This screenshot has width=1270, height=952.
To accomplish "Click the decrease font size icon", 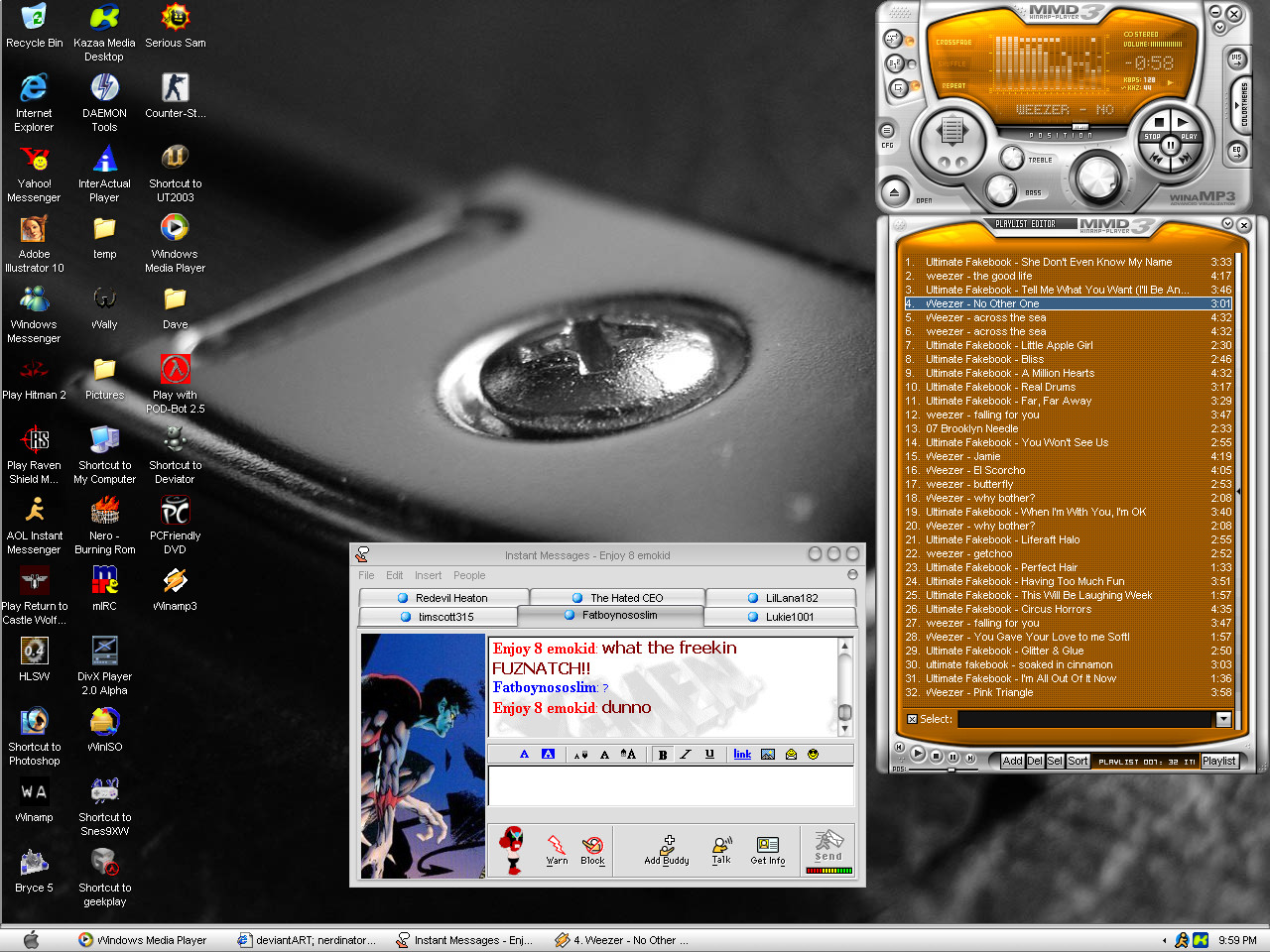I will pyautogui.click(x=581, y=755).
